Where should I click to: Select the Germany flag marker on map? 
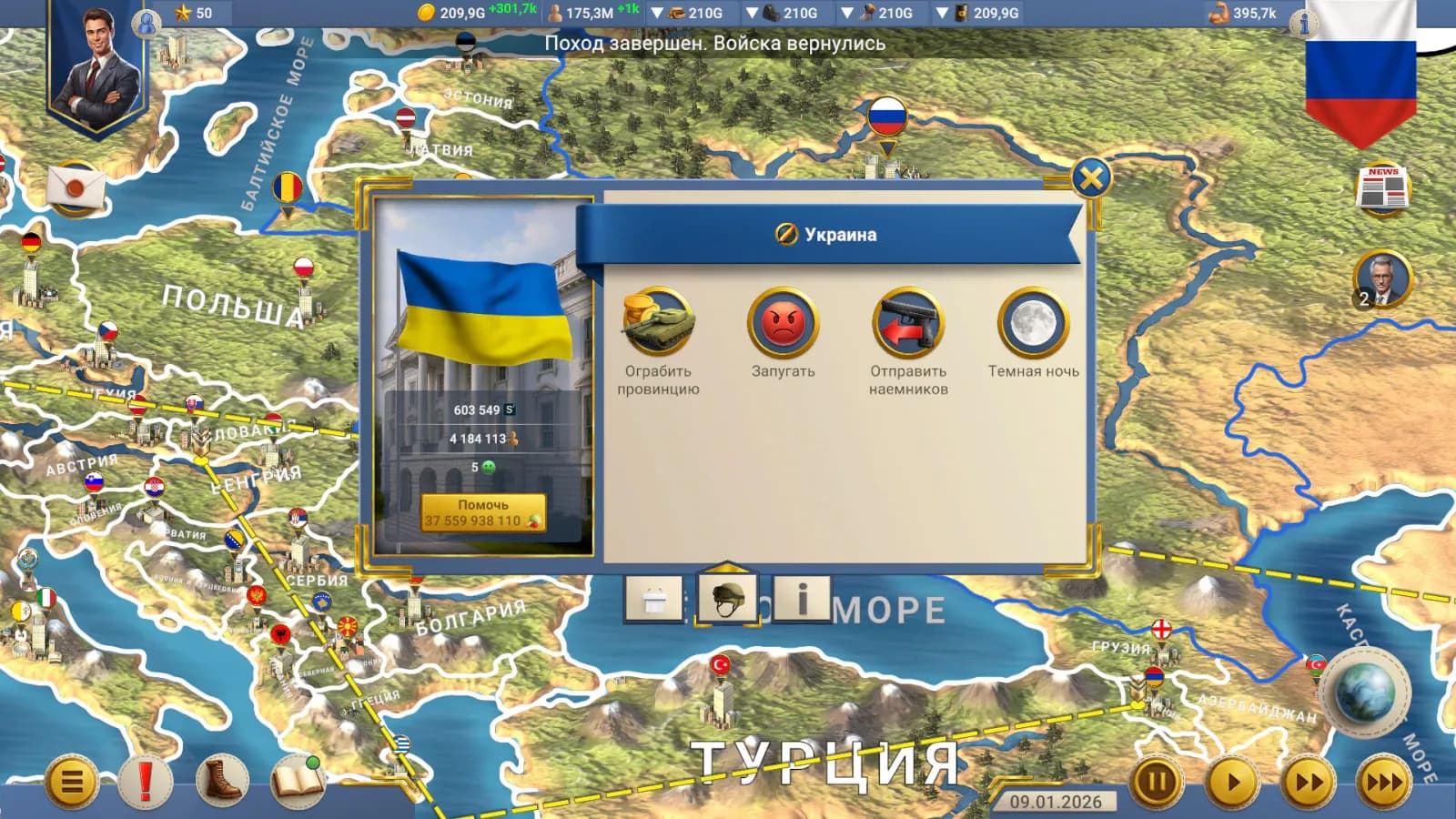[x=31, y=243]
